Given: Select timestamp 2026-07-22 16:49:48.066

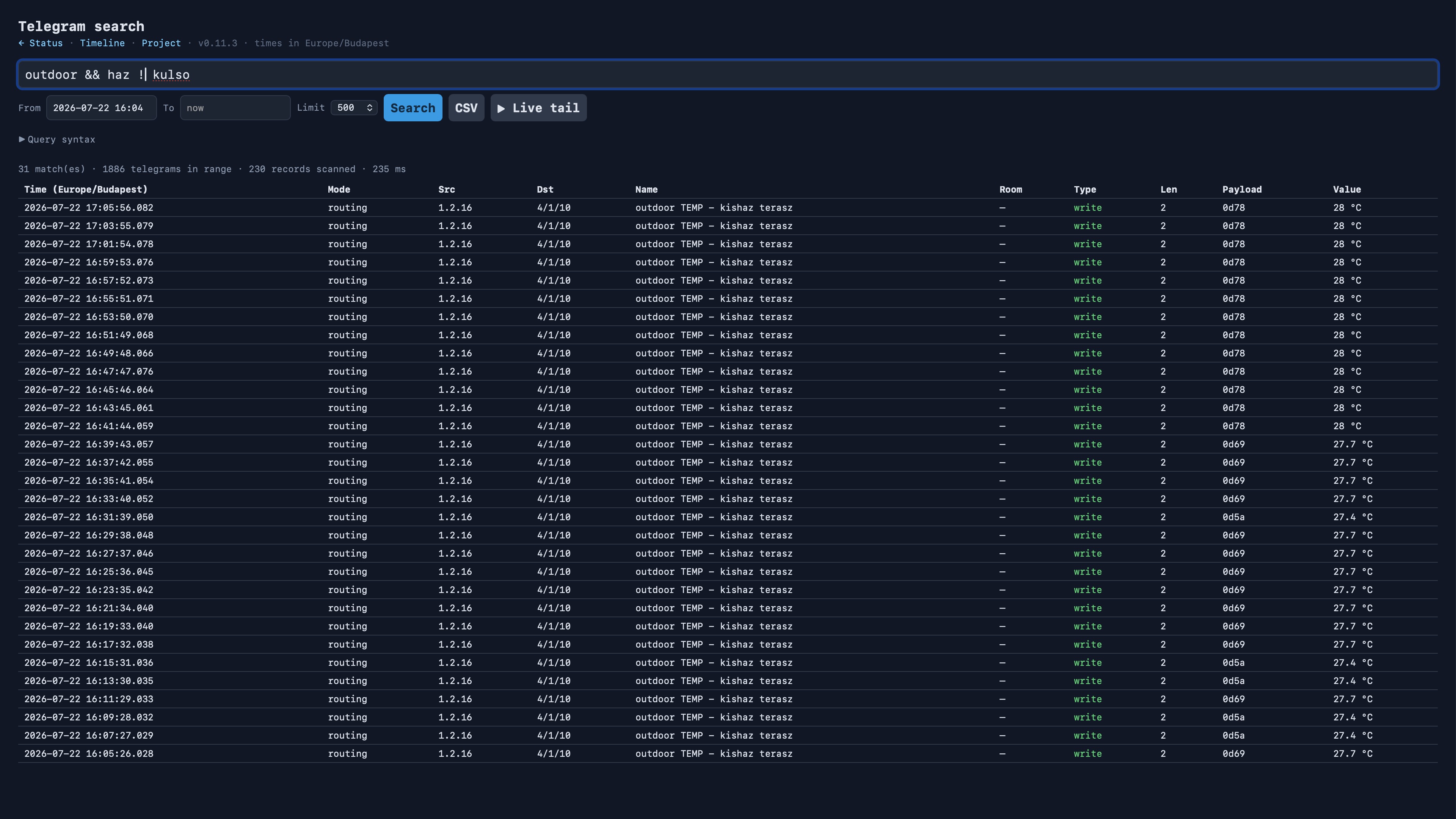Looking at the screenshot, I should pyautogui.click(x=89, y=353).
